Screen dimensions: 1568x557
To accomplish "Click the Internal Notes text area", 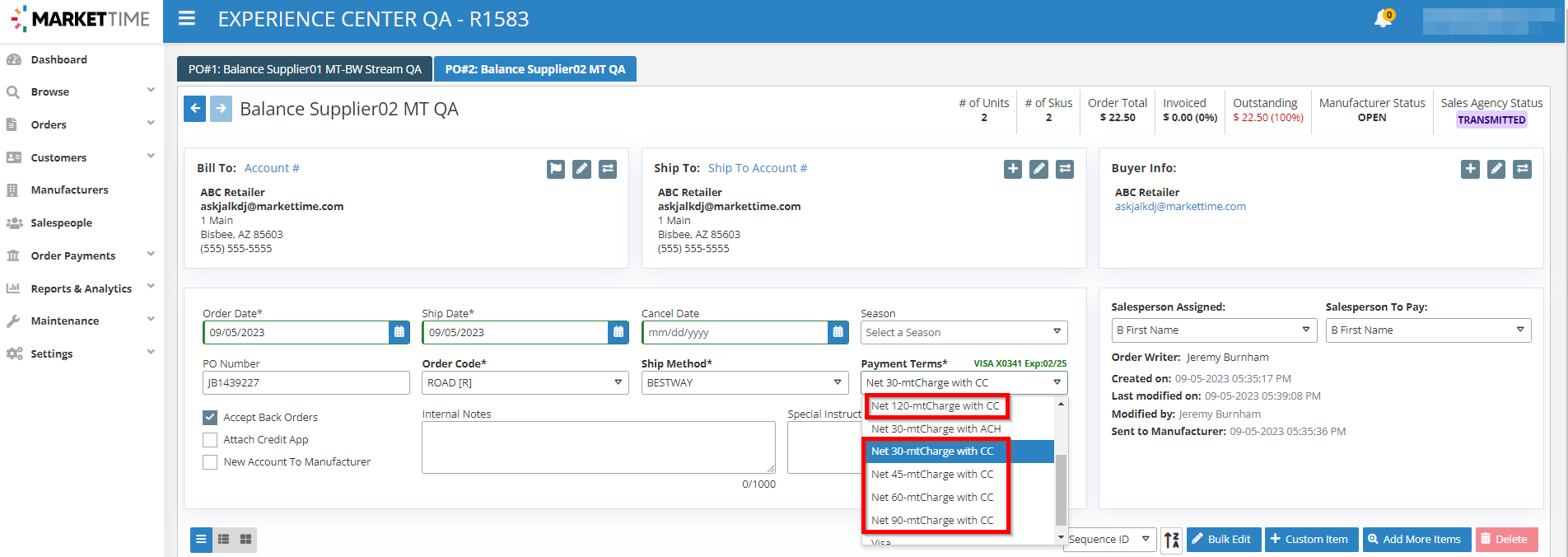I will 599,447.
